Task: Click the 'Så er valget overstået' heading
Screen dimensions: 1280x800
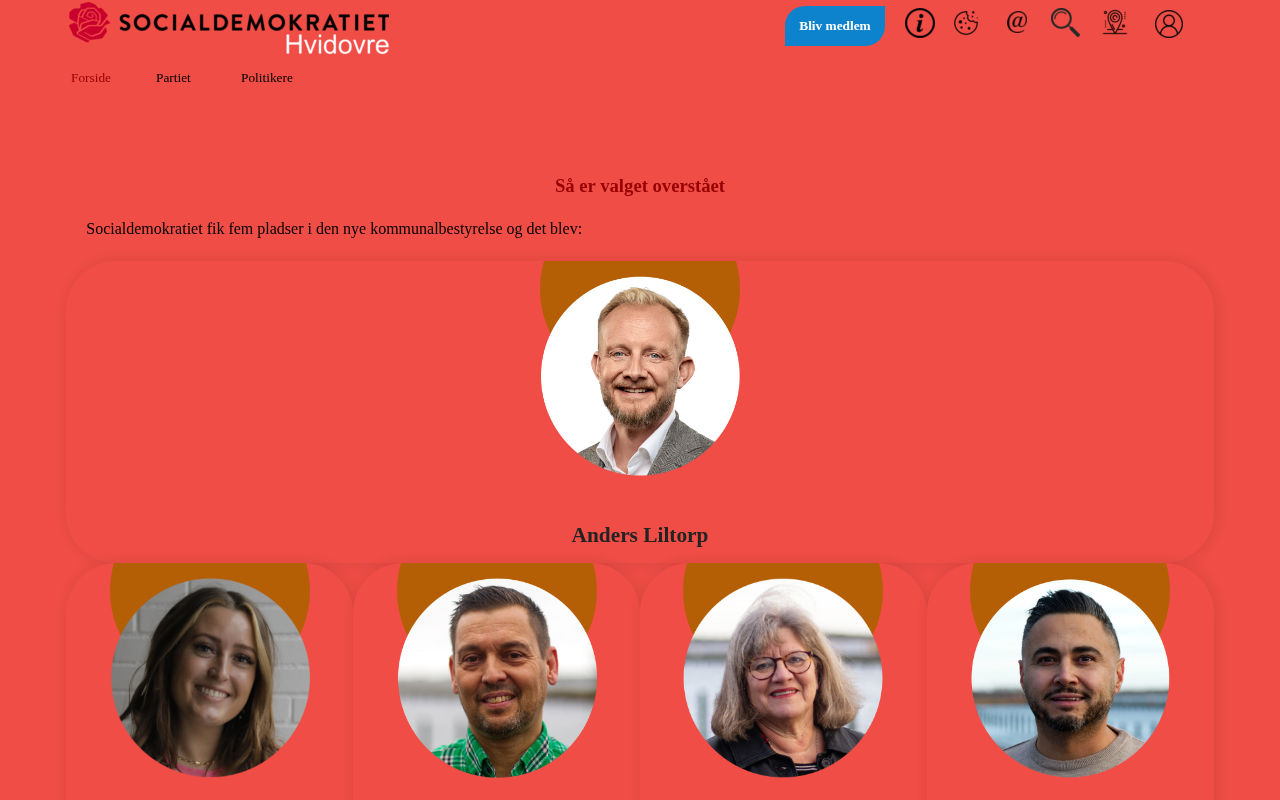Action: [x=640, y=186]
